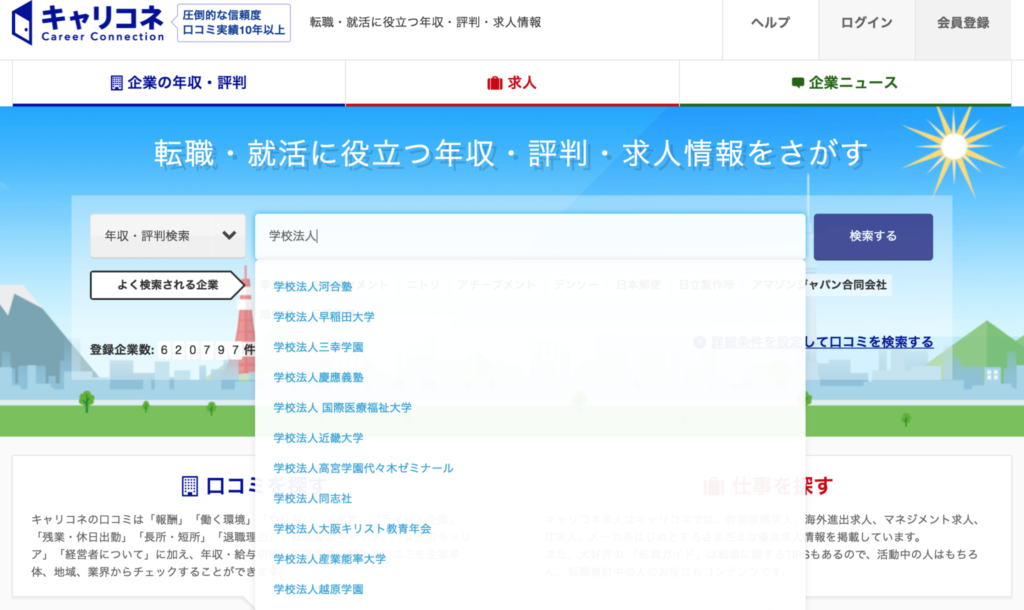The width and height of the screenshot is (1024, 610).
Task: Click the chevron arrow of search-type dropdown
Action: pyautogui.click(x=229, y=235)
